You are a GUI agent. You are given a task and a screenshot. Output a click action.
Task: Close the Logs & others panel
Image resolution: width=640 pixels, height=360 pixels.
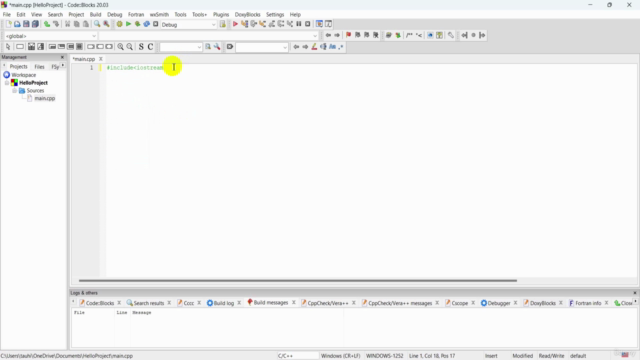[x=635, y=293]
